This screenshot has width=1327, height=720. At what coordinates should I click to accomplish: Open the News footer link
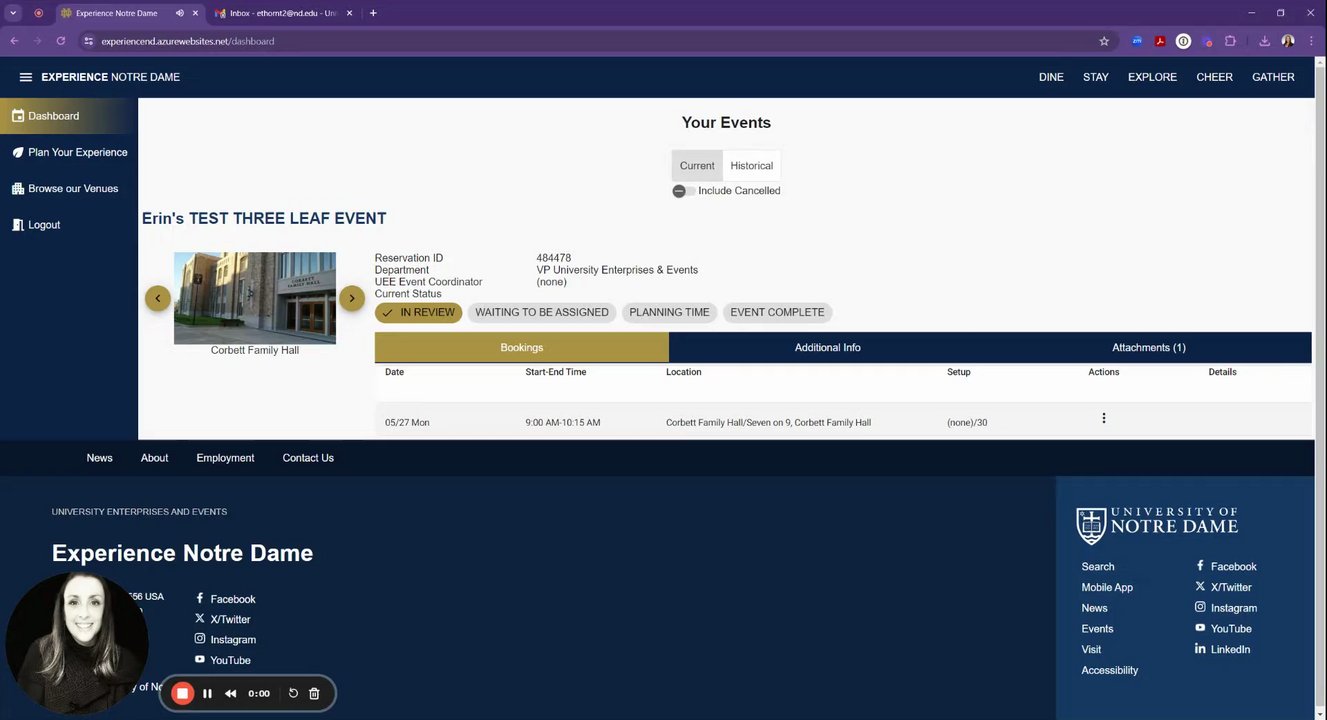[x=99, y=458]
